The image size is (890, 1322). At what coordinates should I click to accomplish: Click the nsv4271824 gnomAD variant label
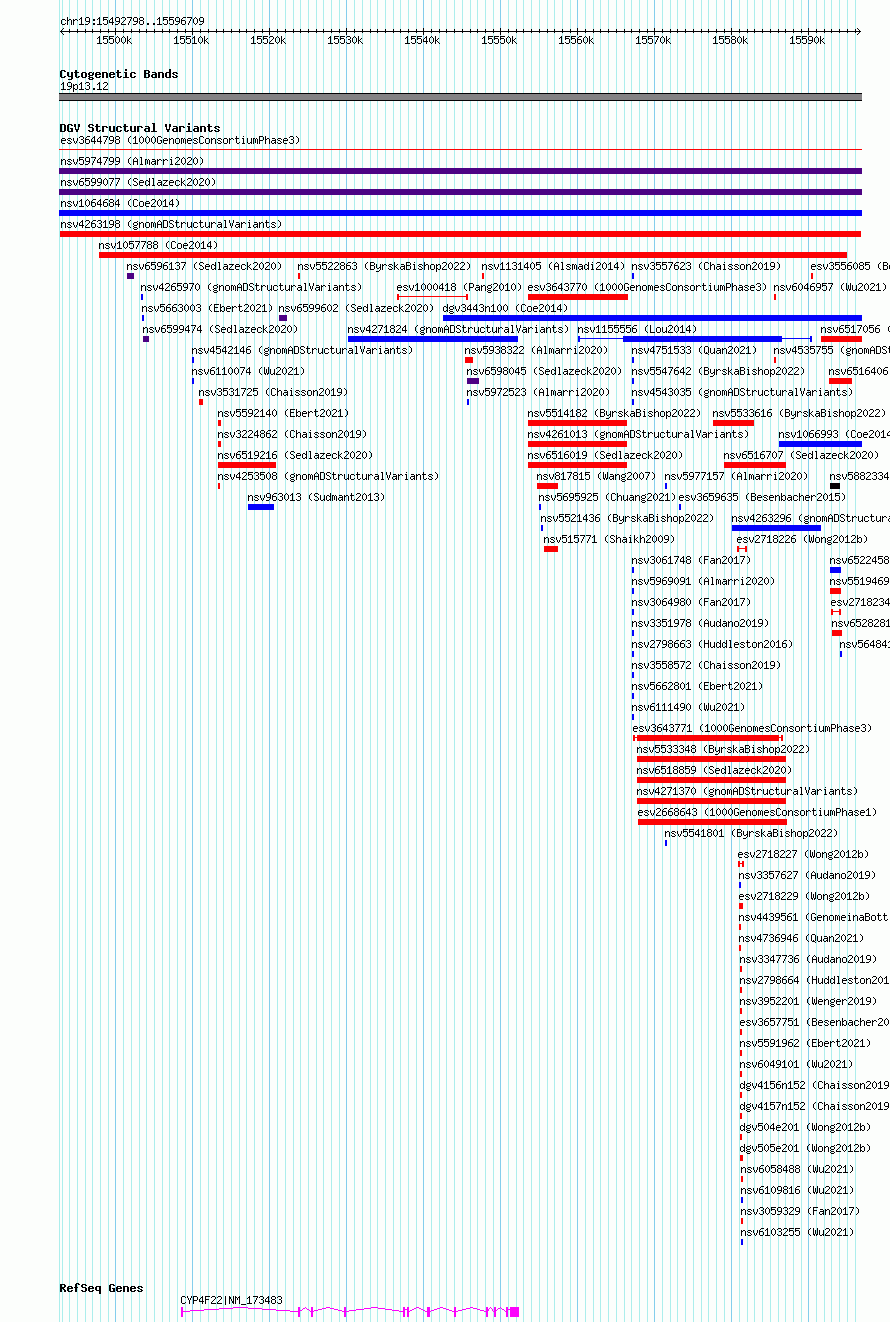[458, 329]
